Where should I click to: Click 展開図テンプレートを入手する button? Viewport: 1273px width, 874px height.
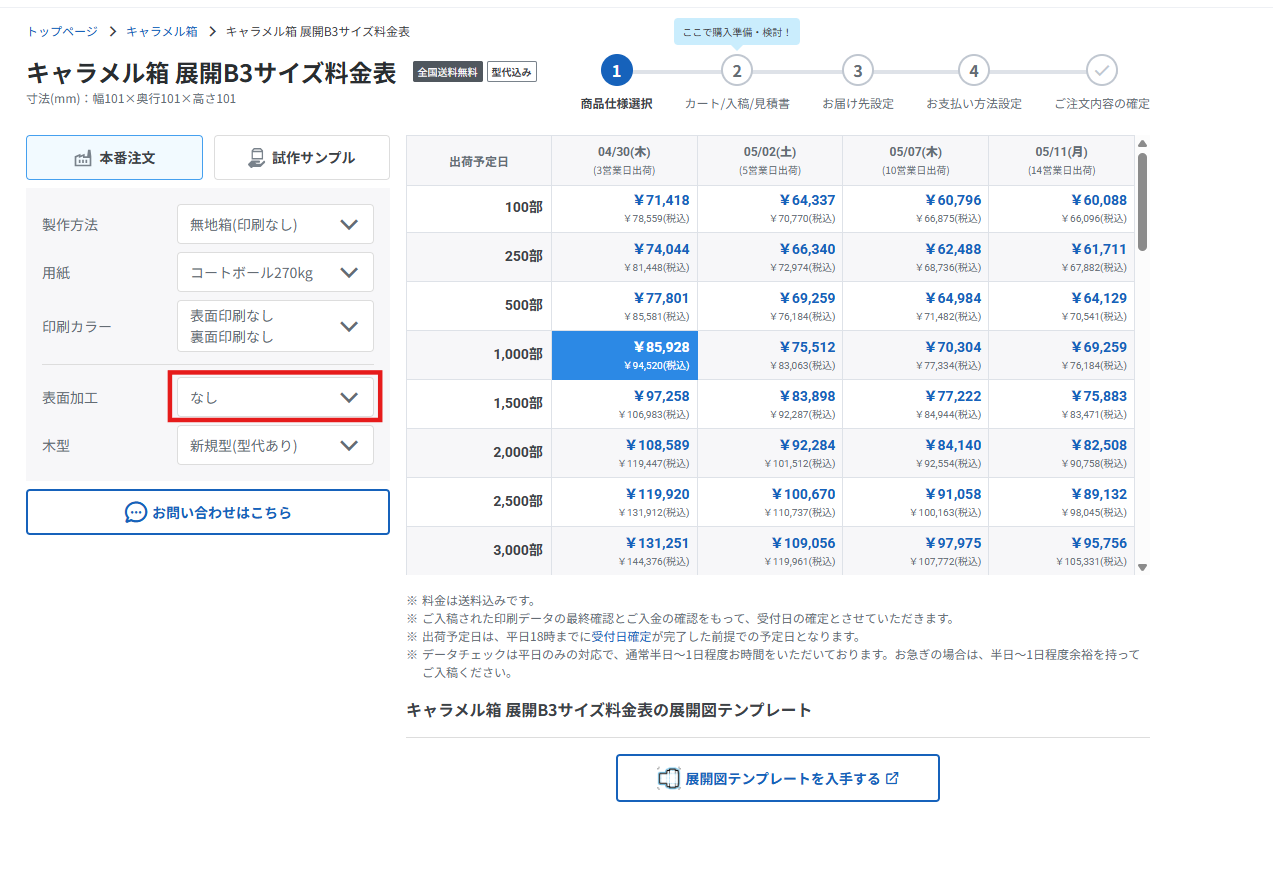tap(778, 778)
